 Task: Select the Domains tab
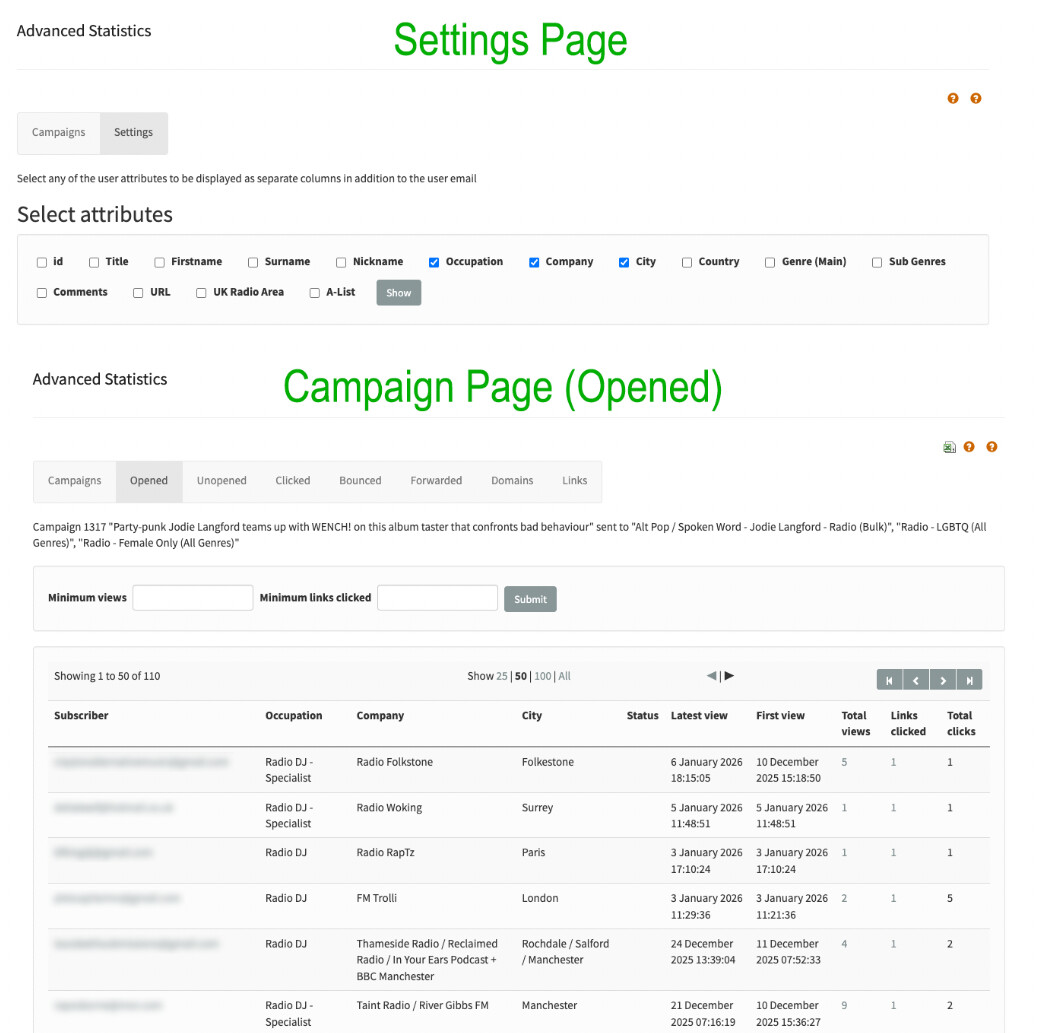tap(512, 481)
